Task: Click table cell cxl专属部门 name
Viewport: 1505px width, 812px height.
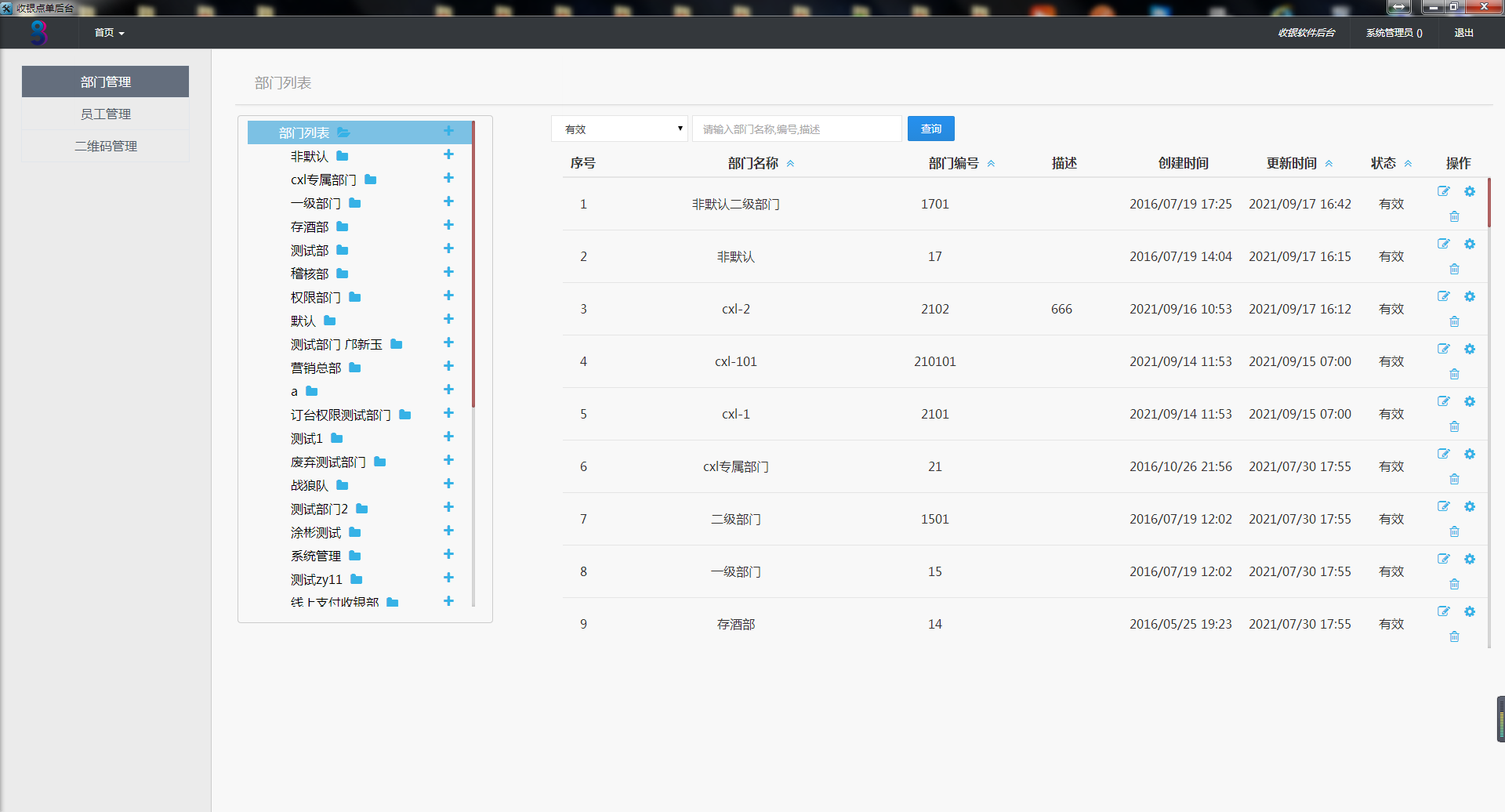Action: point(735,466)
